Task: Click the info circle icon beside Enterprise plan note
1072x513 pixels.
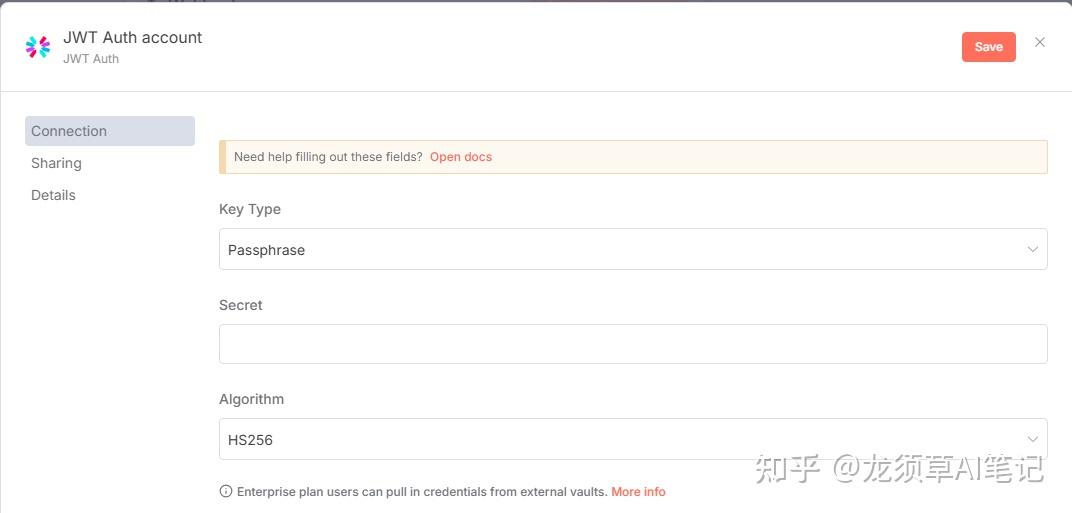Action: coord(226,491)
